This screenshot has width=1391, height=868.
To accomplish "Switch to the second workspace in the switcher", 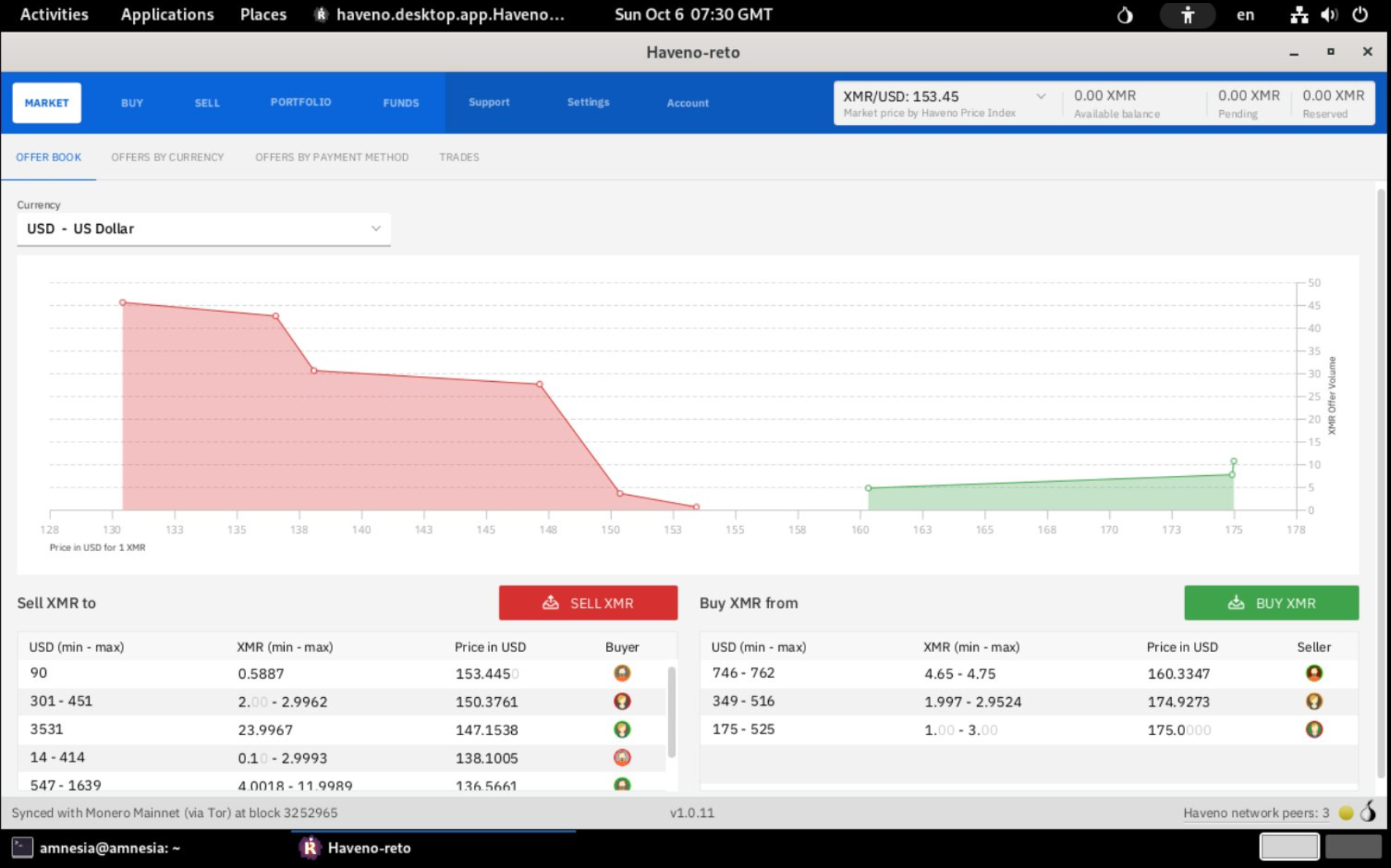I will tap(1353, 847).
